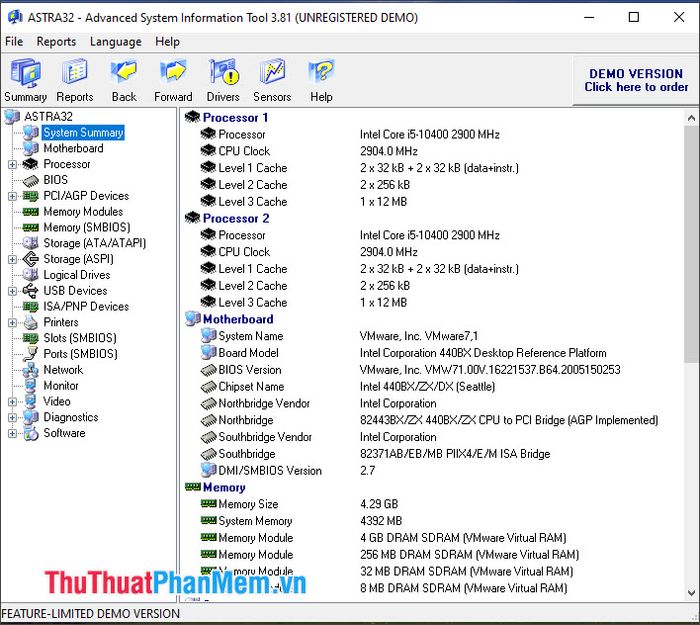Select the Logical Drives icon in tree

coord(31,275)
